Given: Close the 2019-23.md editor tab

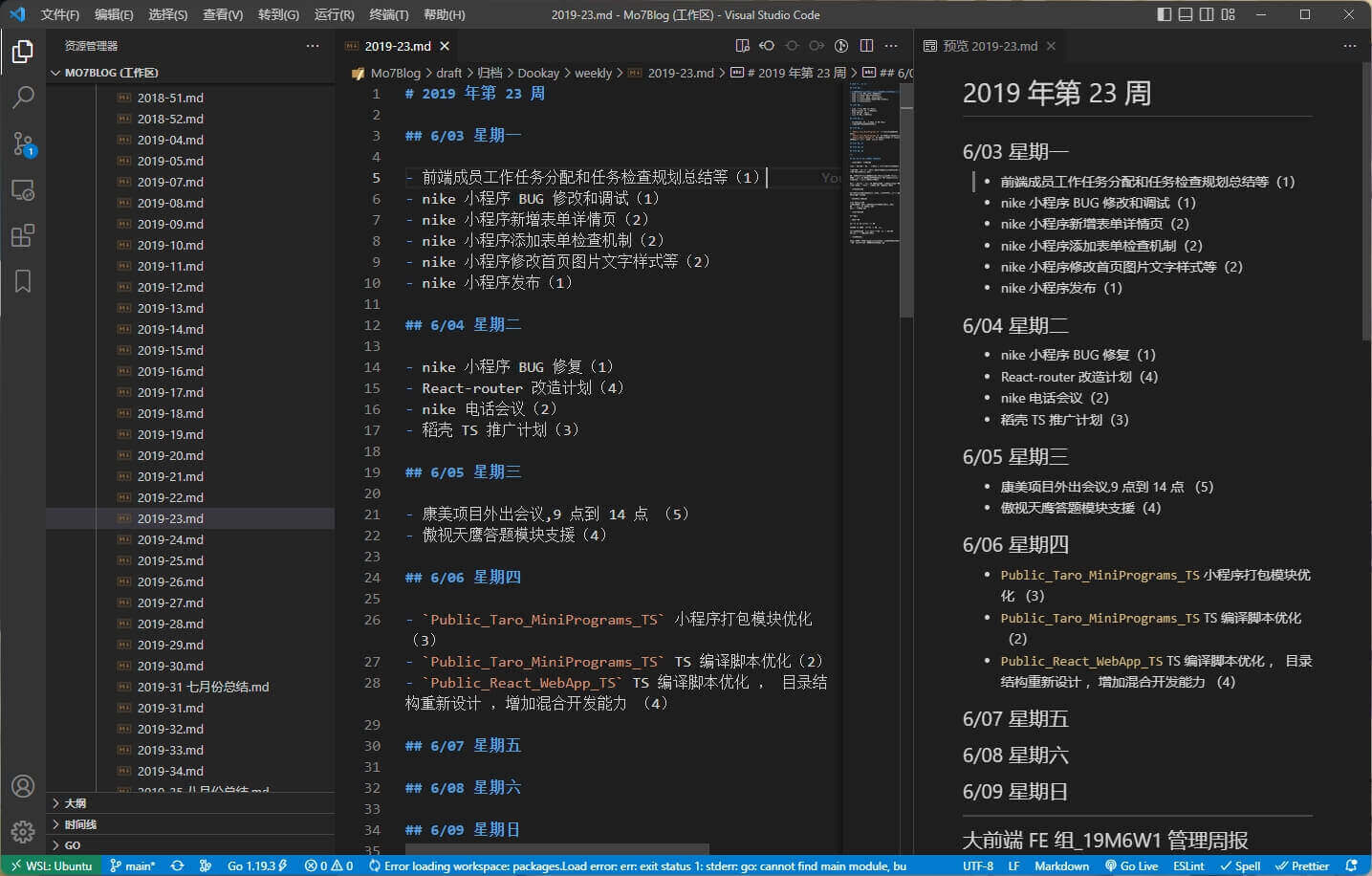Looking at the screenshot, I should 445,46.
